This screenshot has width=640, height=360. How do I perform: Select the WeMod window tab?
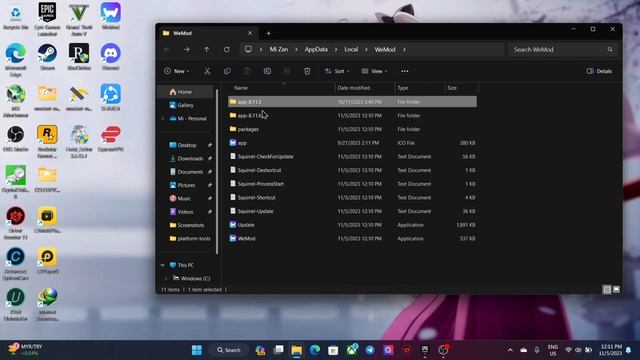click(207, 33)
